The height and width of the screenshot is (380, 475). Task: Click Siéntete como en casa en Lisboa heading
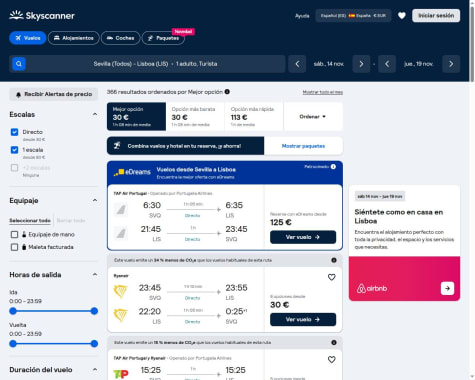point(399,216)
